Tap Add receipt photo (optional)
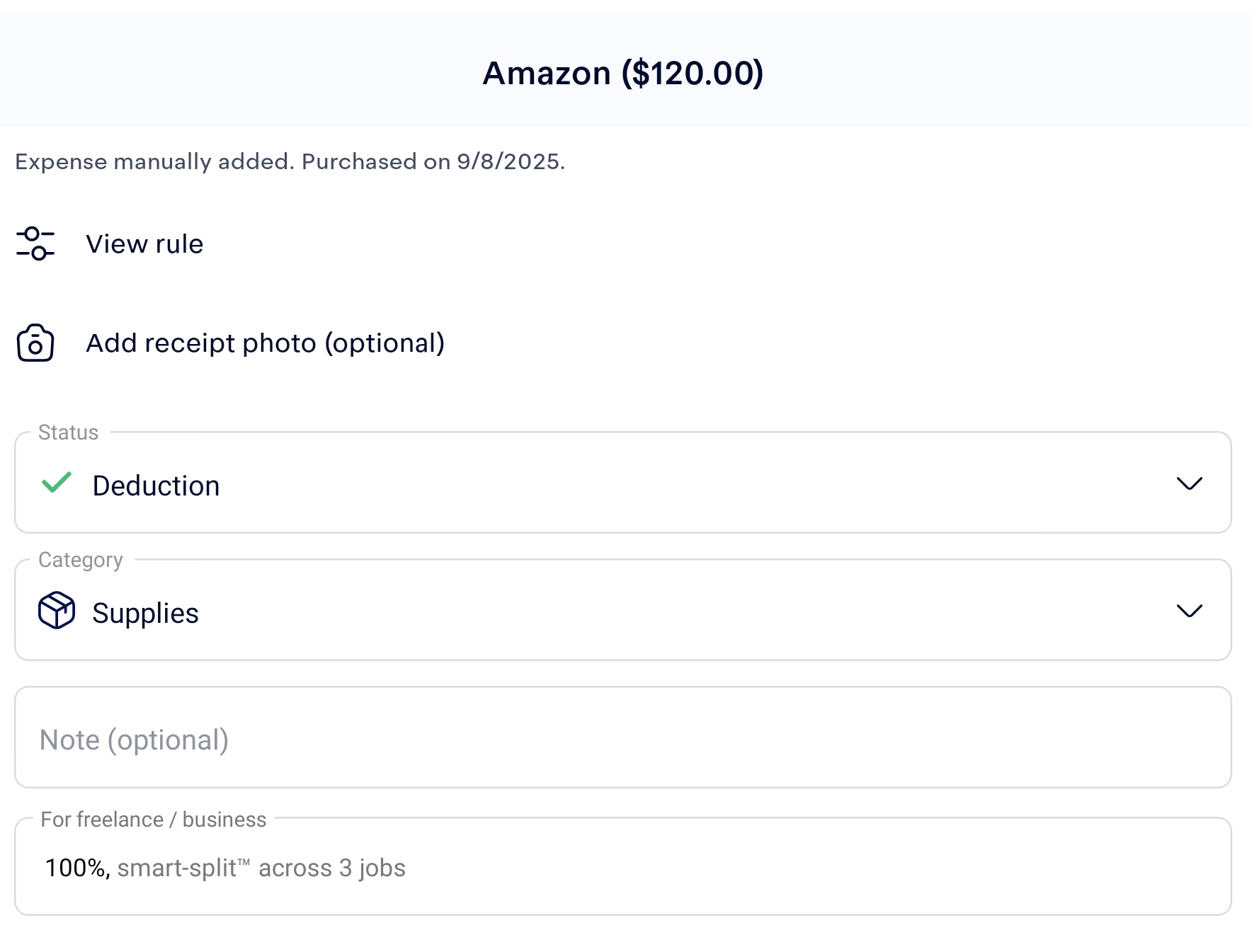 tap(265, 343)
